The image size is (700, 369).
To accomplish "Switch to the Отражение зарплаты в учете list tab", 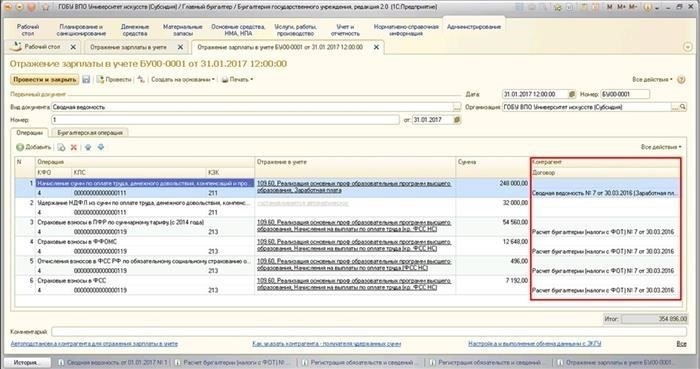I will pyautogui.click(x=128, y=47).
